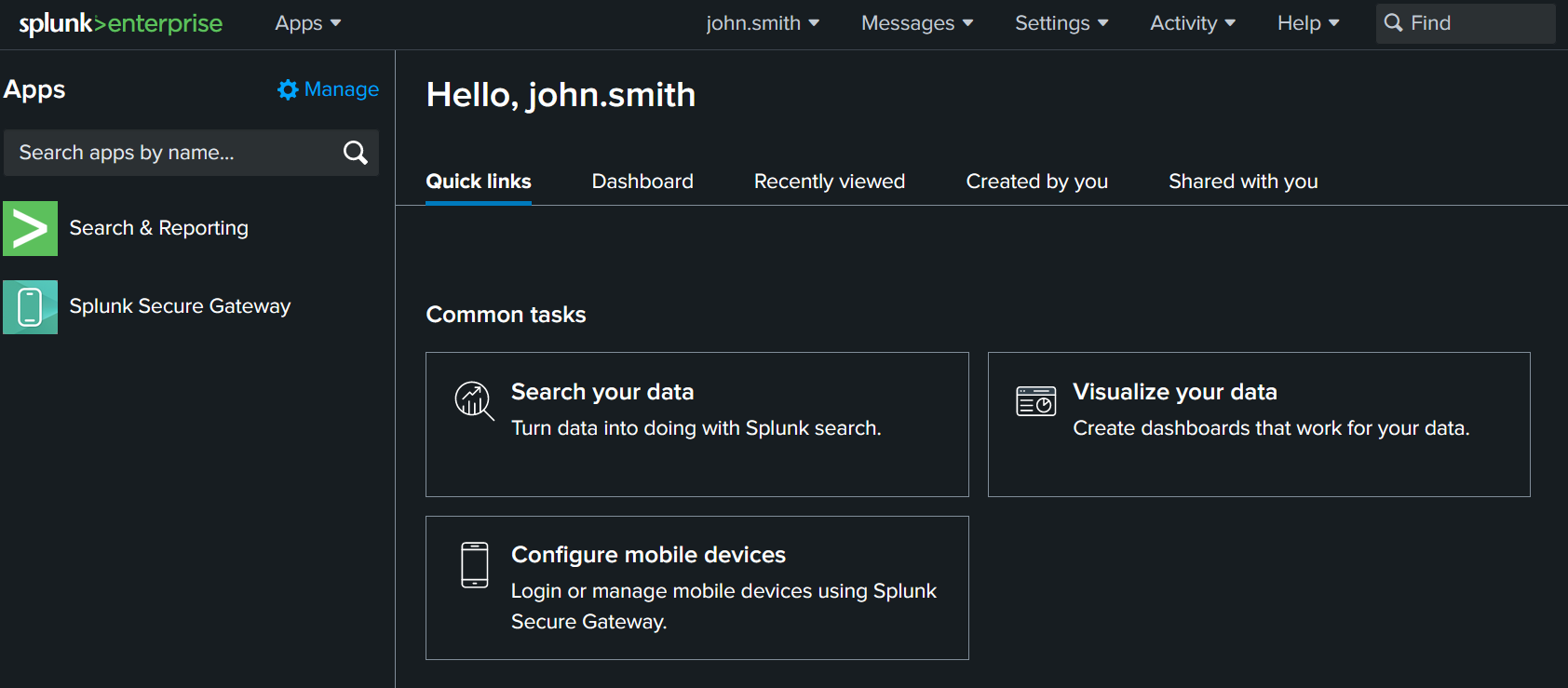Focus the Search apps by name field
This screenshot has height=688, width=1568.
coord(172,153)
